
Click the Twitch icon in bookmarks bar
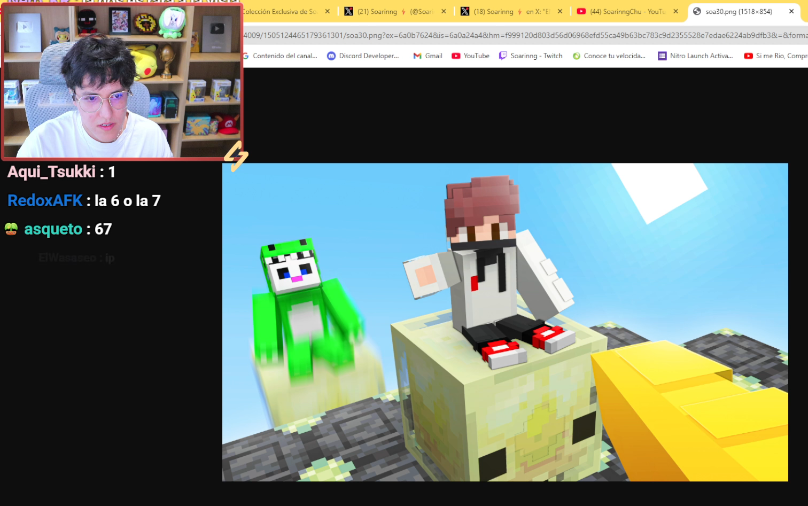tap(503, 56)
